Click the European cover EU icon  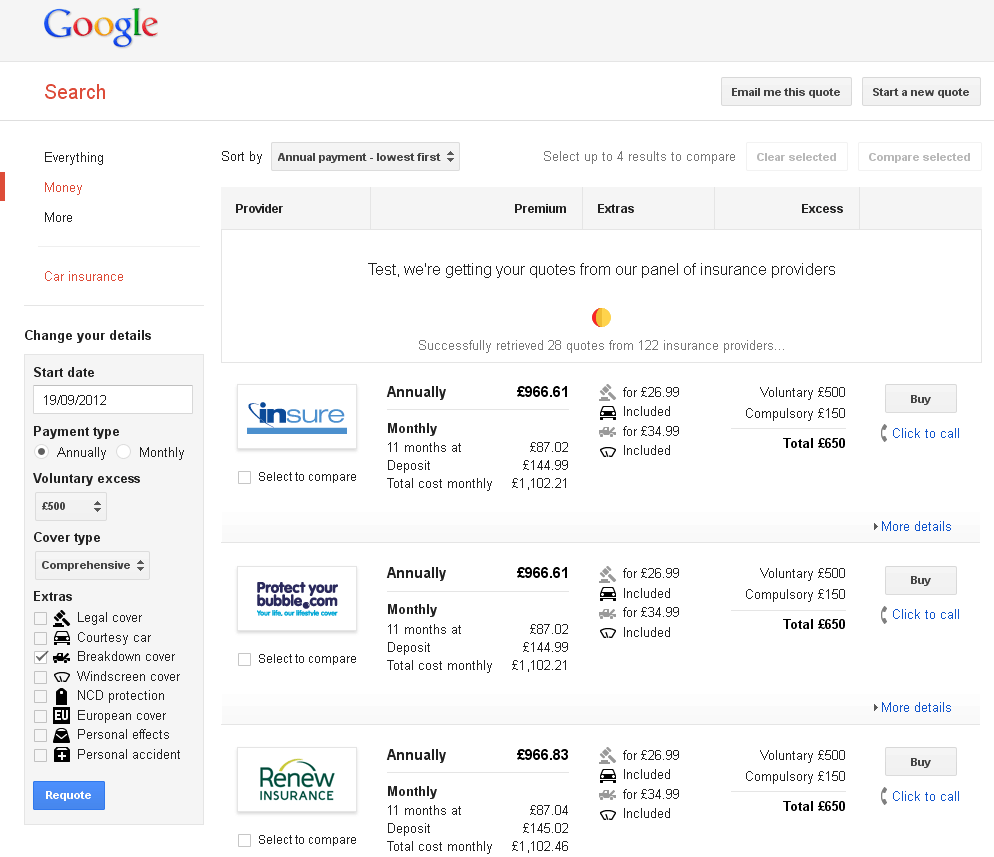[x=61, y=716]
